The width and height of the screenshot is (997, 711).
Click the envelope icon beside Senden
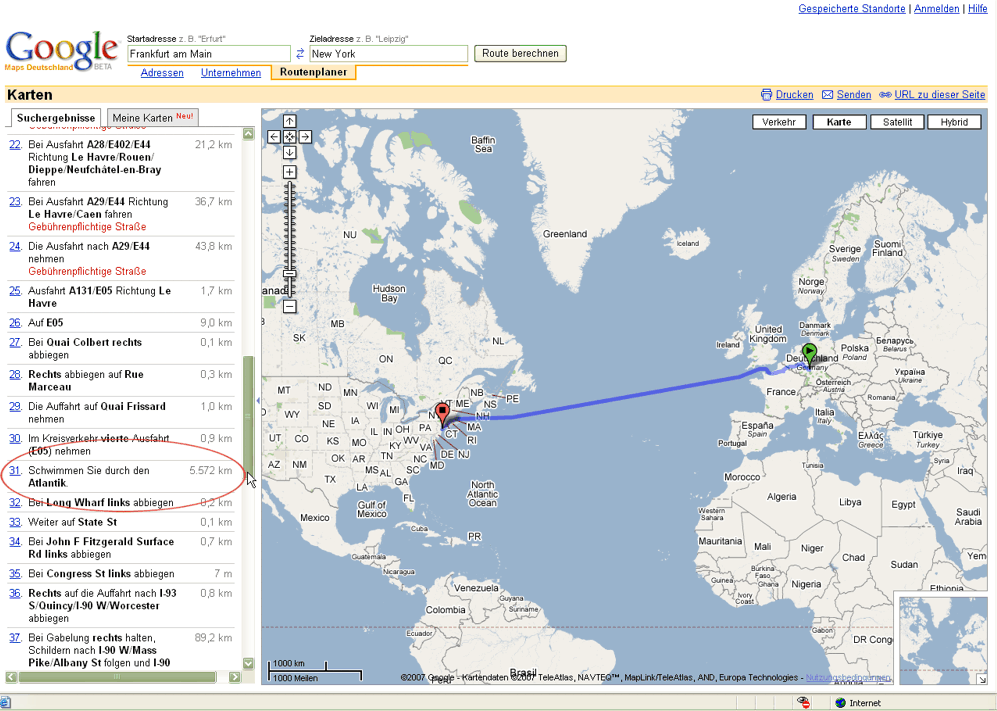[827, 95]
